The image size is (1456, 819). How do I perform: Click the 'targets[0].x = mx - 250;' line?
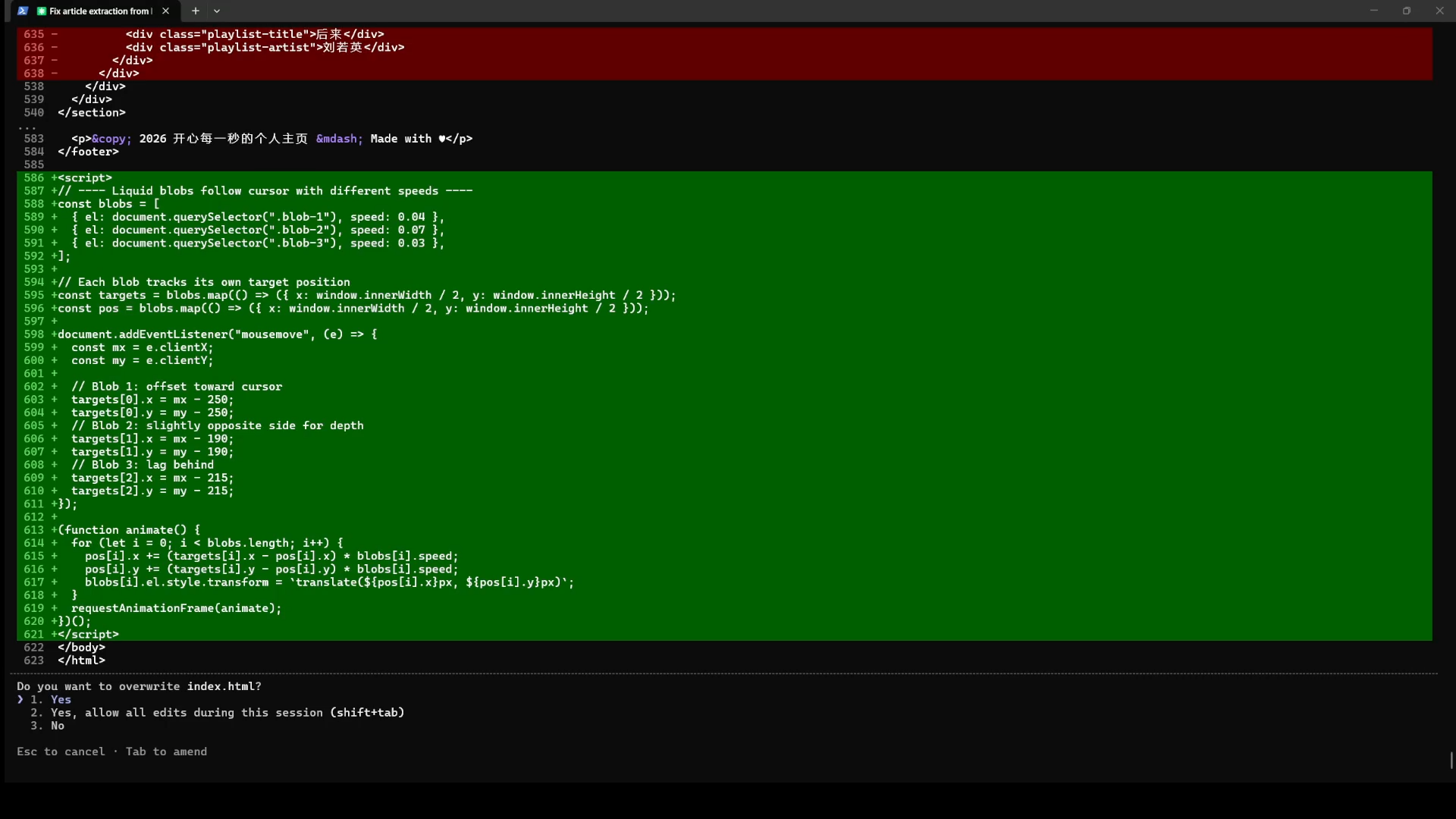click(152, 400)
